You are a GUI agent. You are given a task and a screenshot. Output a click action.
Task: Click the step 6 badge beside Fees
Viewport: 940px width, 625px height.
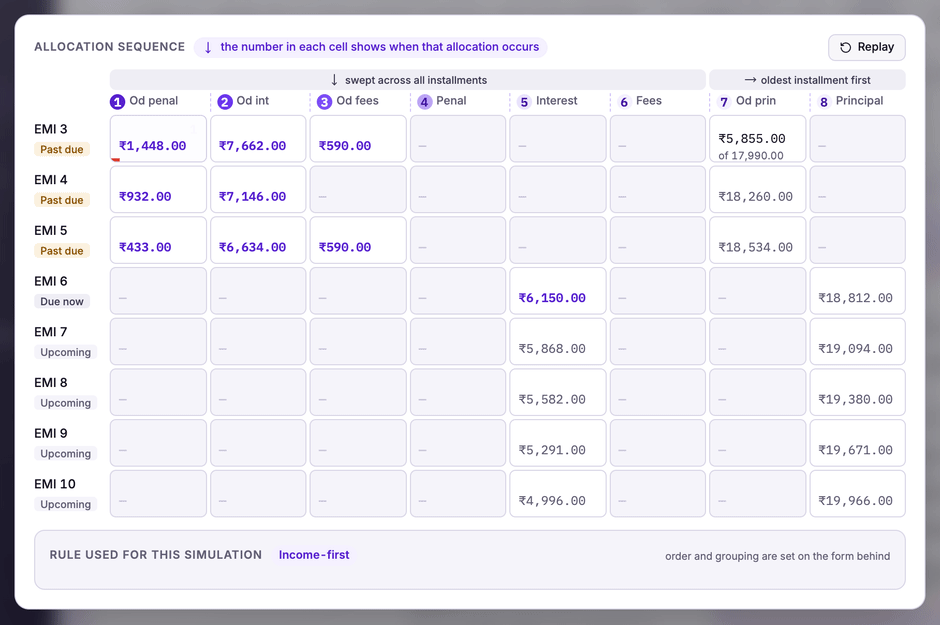[x=624, y=102]
